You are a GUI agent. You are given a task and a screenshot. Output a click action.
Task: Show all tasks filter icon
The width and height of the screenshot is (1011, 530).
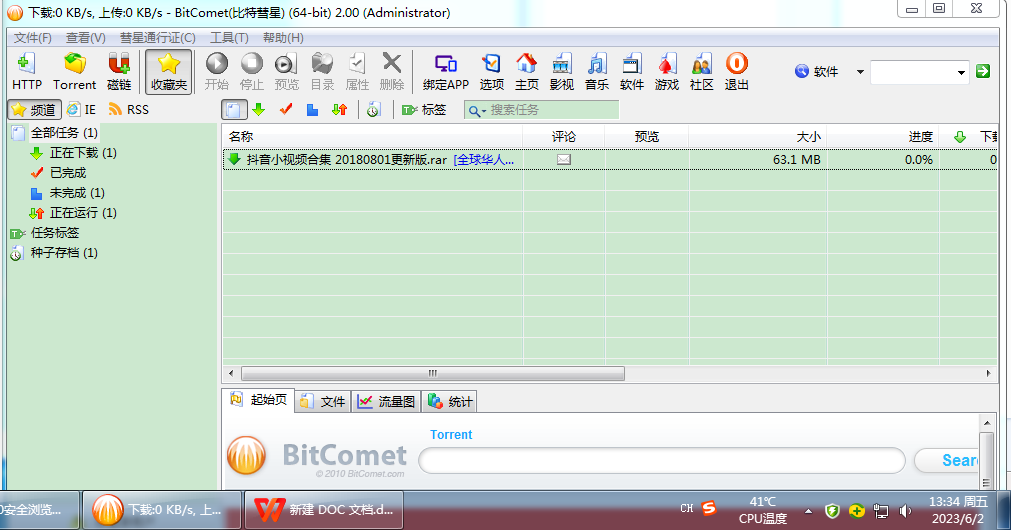tap(234, 110)
